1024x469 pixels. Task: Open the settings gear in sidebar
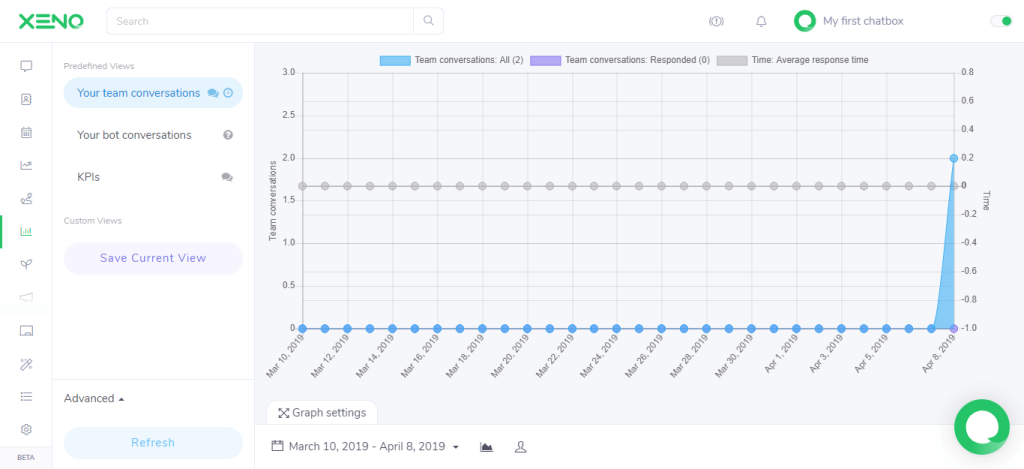pyautogui.click(x=26, y=429)
